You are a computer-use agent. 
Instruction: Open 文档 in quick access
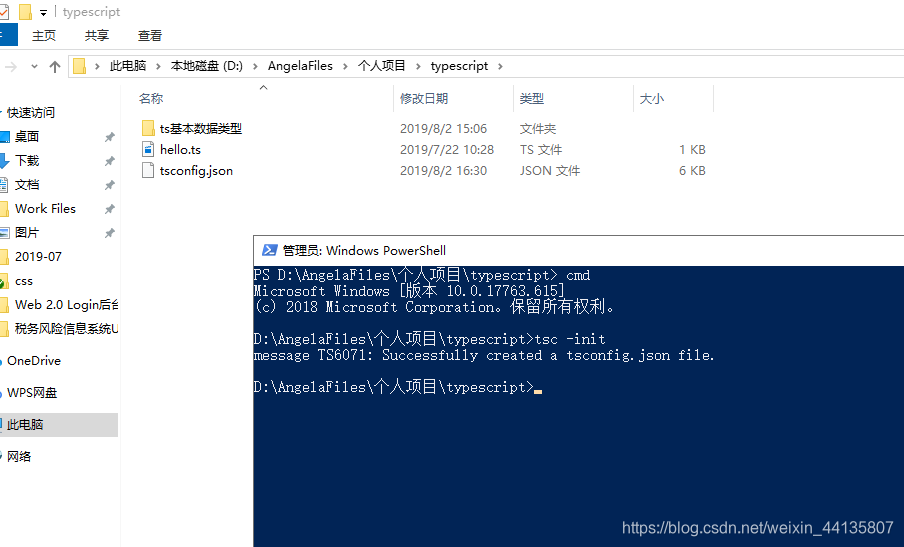27,184
